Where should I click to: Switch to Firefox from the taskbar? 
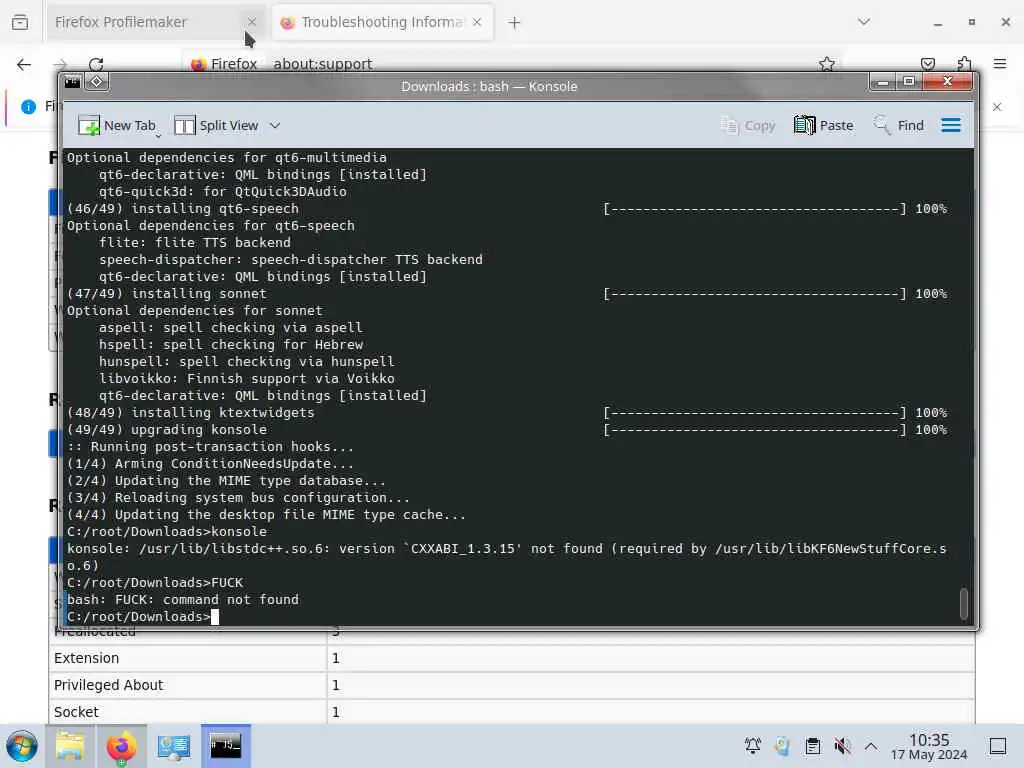point(121,746)
